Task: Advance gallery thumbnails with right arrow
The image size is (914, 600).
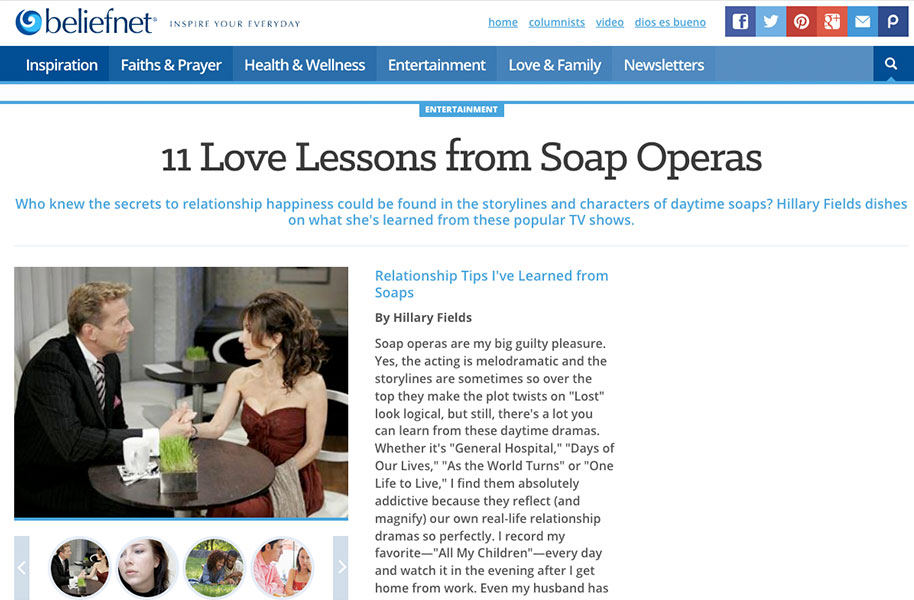Action: (341, 567)
